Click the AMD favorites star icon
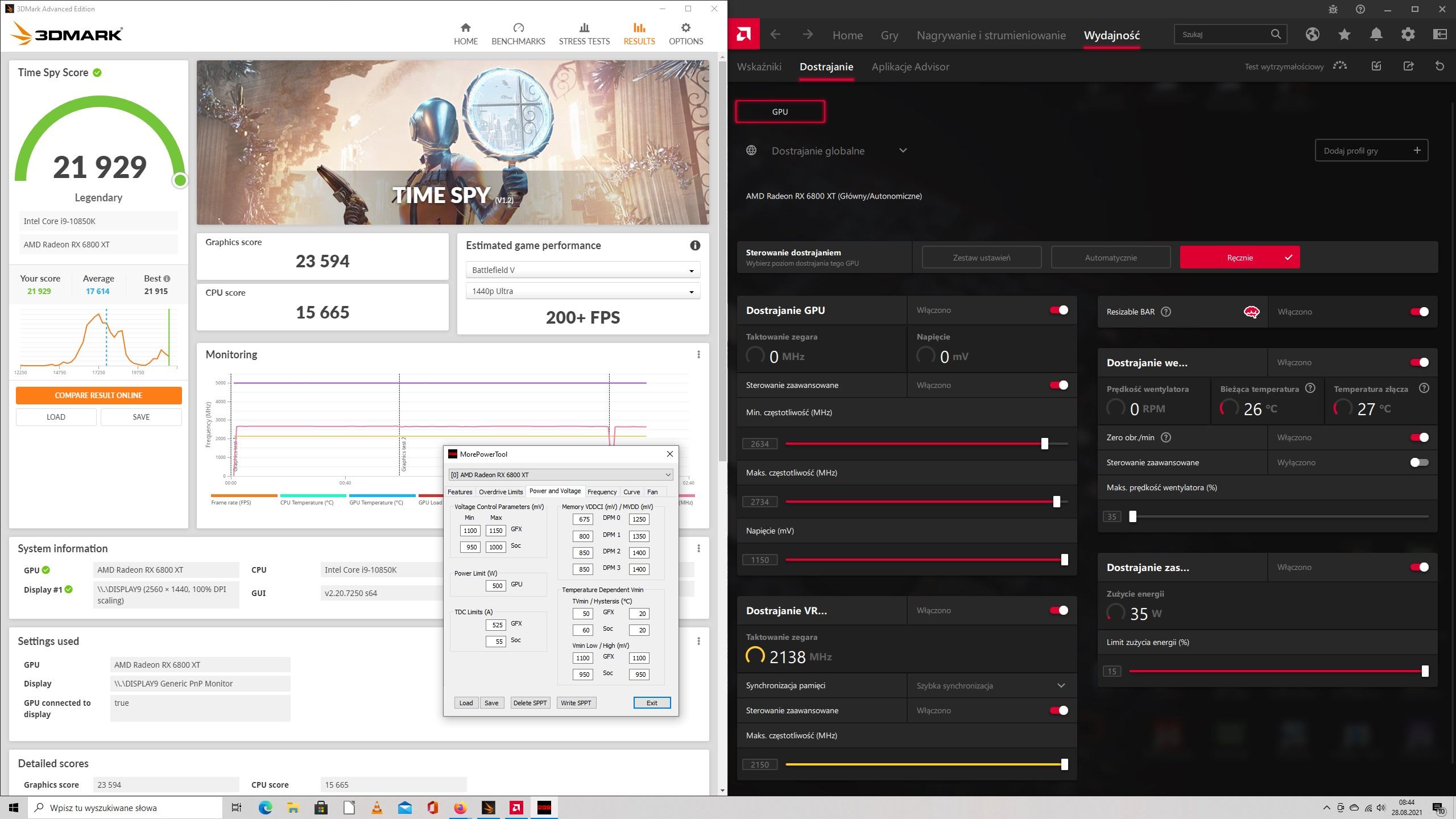This screenshot has width=1456, height=819. click(x=1344, y=35)
